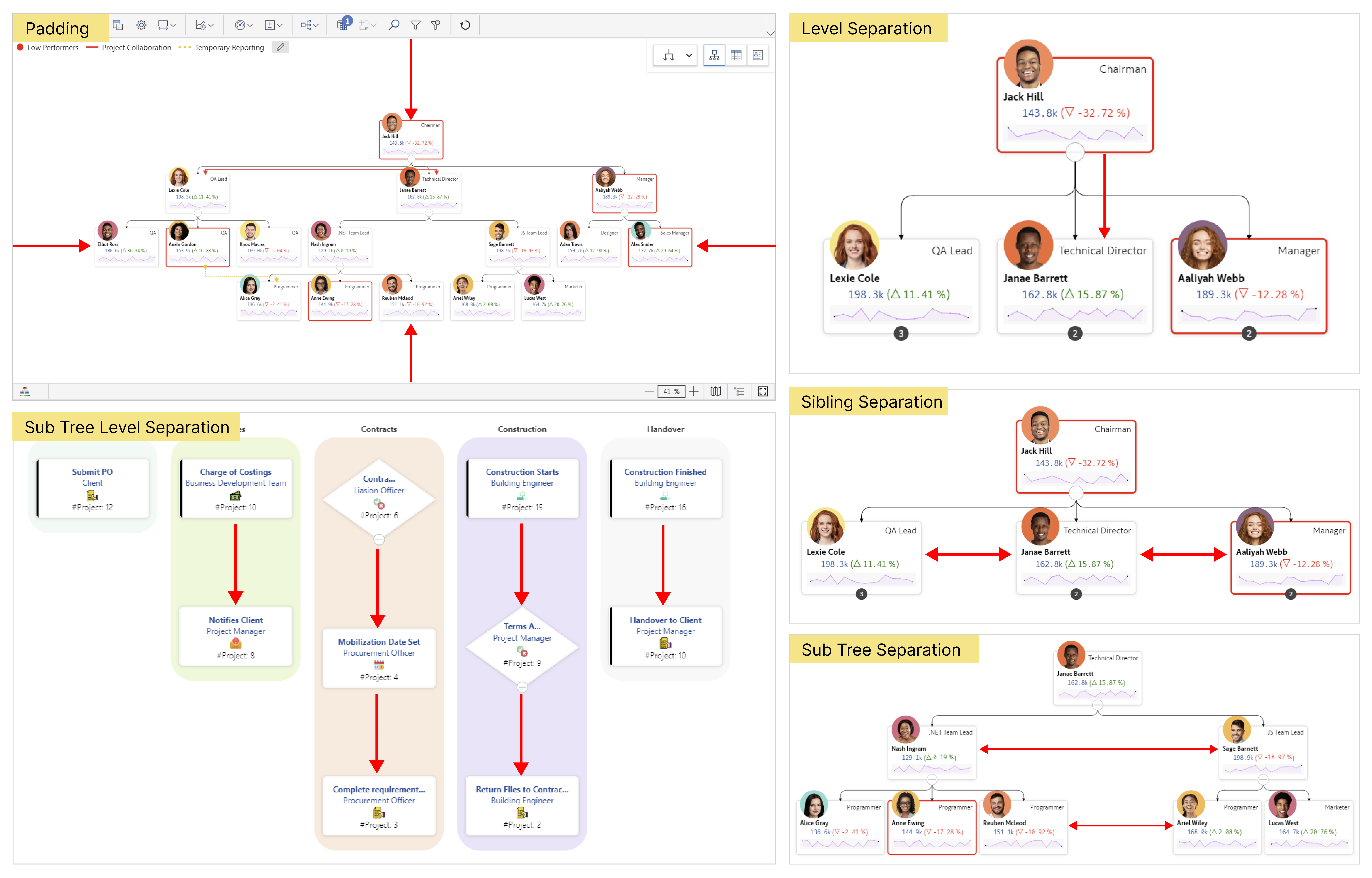Select the Anne Ewing programmer node in Padding
This screenshot has width=1372, height=878.
coord(340,301)
